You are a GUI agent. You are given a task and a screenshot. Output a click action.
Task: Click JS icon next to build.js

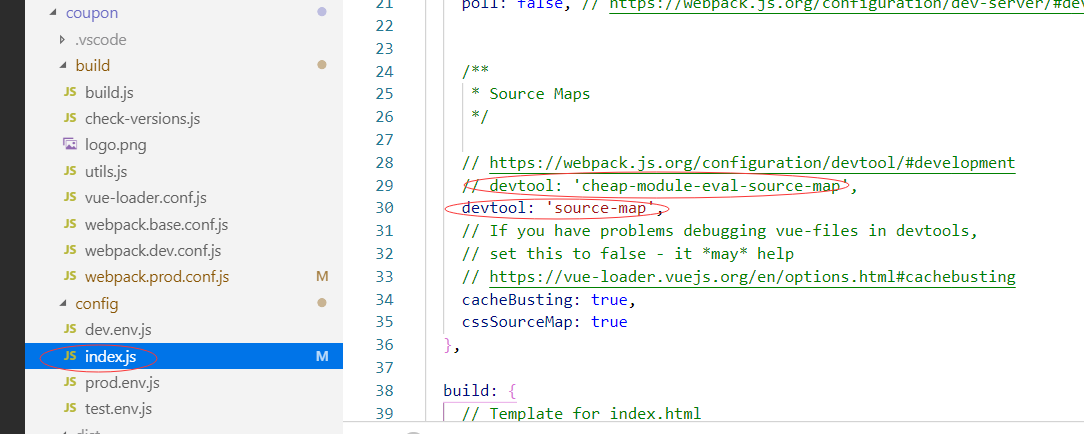click(x=70, y=92)
